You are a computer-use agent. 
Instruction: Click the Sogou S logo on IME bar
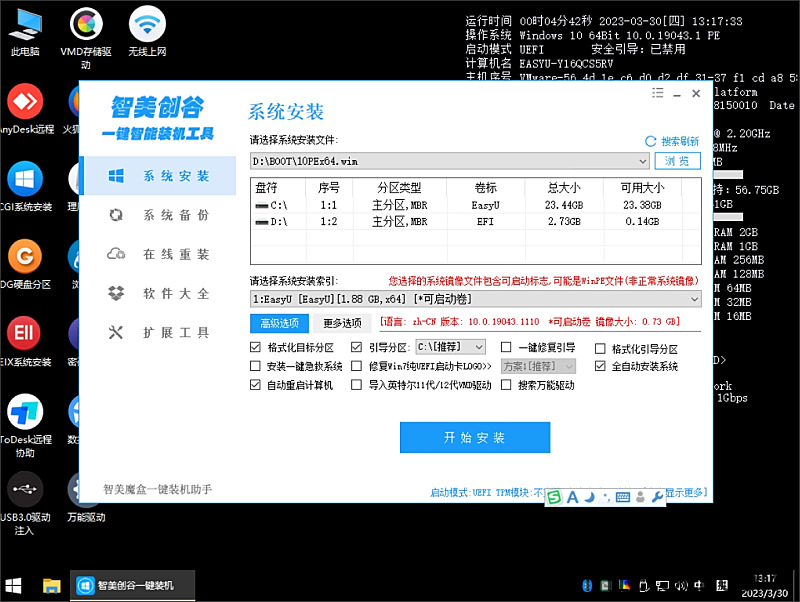tap(554, 497)
